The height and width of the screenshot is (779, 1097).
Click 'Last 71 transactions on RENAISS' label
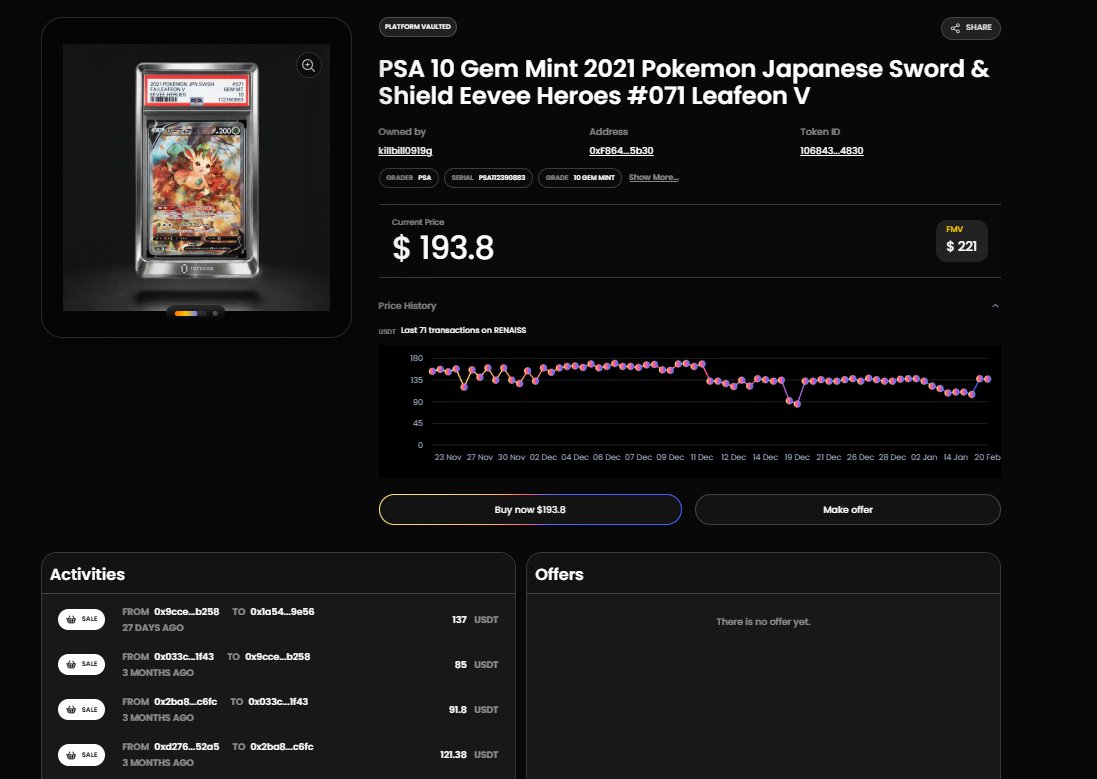(x=463, y=330)
